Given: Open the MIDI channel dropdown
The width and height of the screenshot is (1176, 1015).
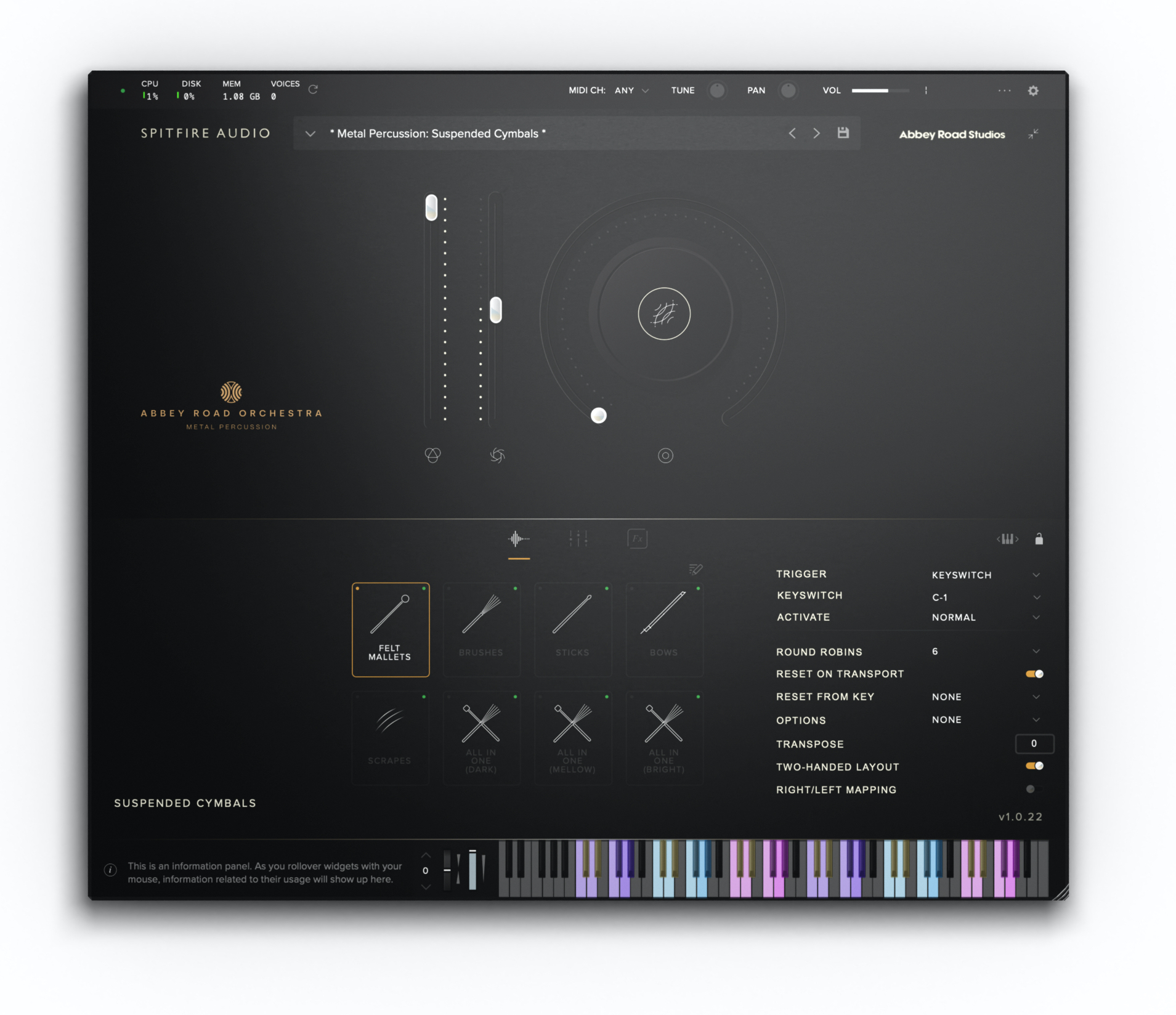Looking at the screenshot, I should 631,91.
